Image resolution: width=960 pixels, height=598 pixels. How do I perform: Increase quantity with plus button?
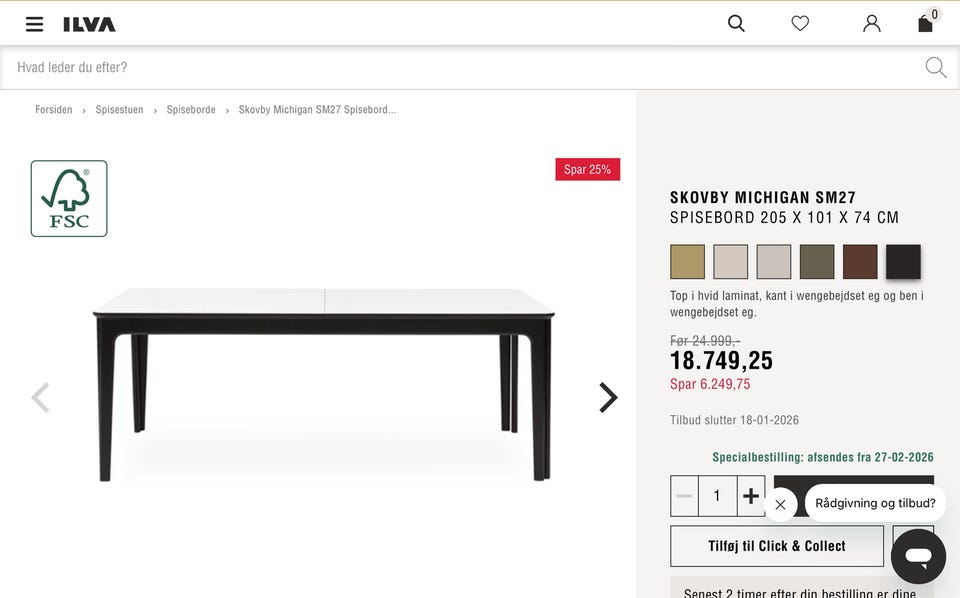pos(750,496)
